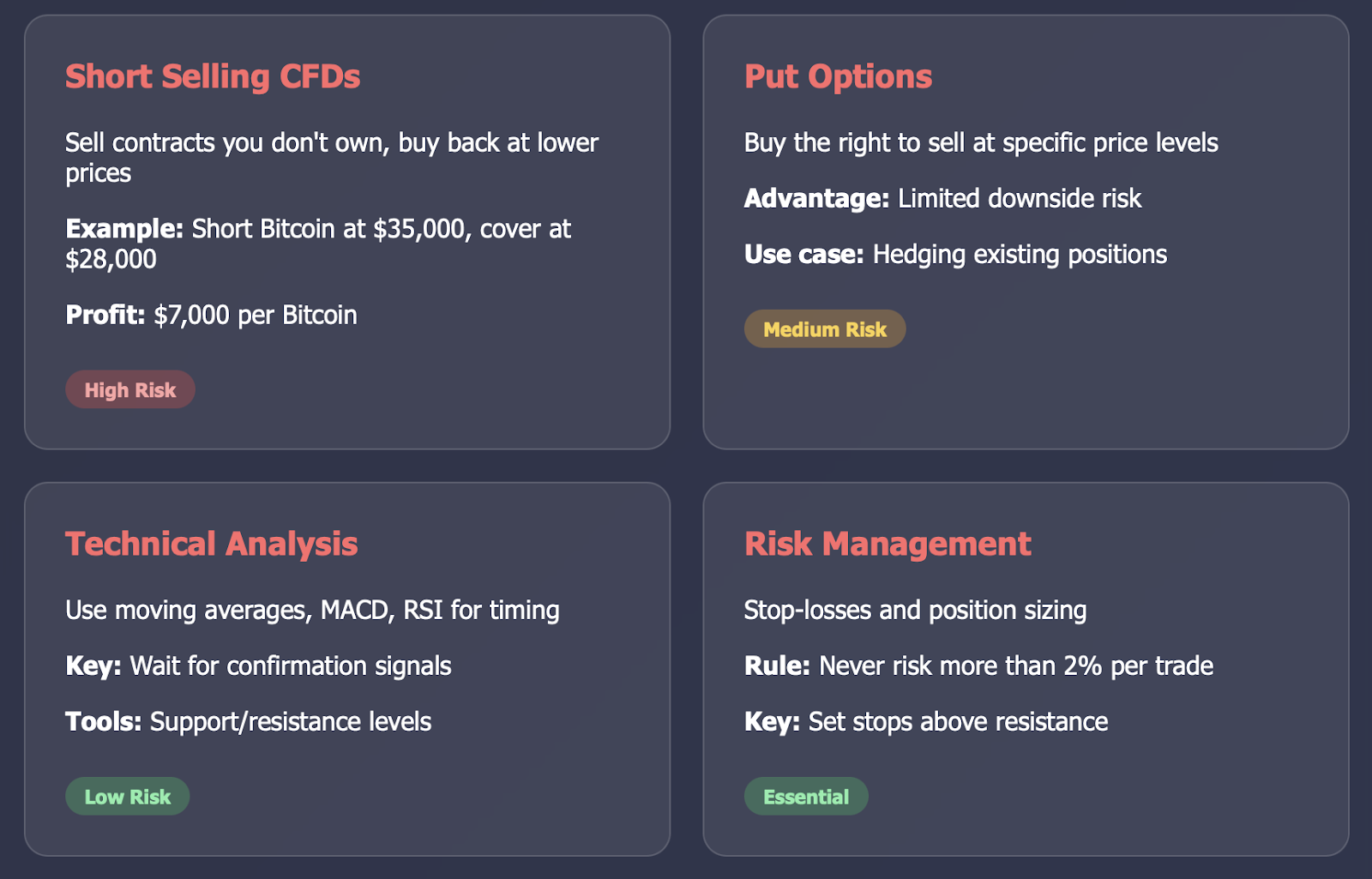1372x879 pixels.
Task: Select the Wait for confirmation signals line
Action: click(x=258, y=665)
